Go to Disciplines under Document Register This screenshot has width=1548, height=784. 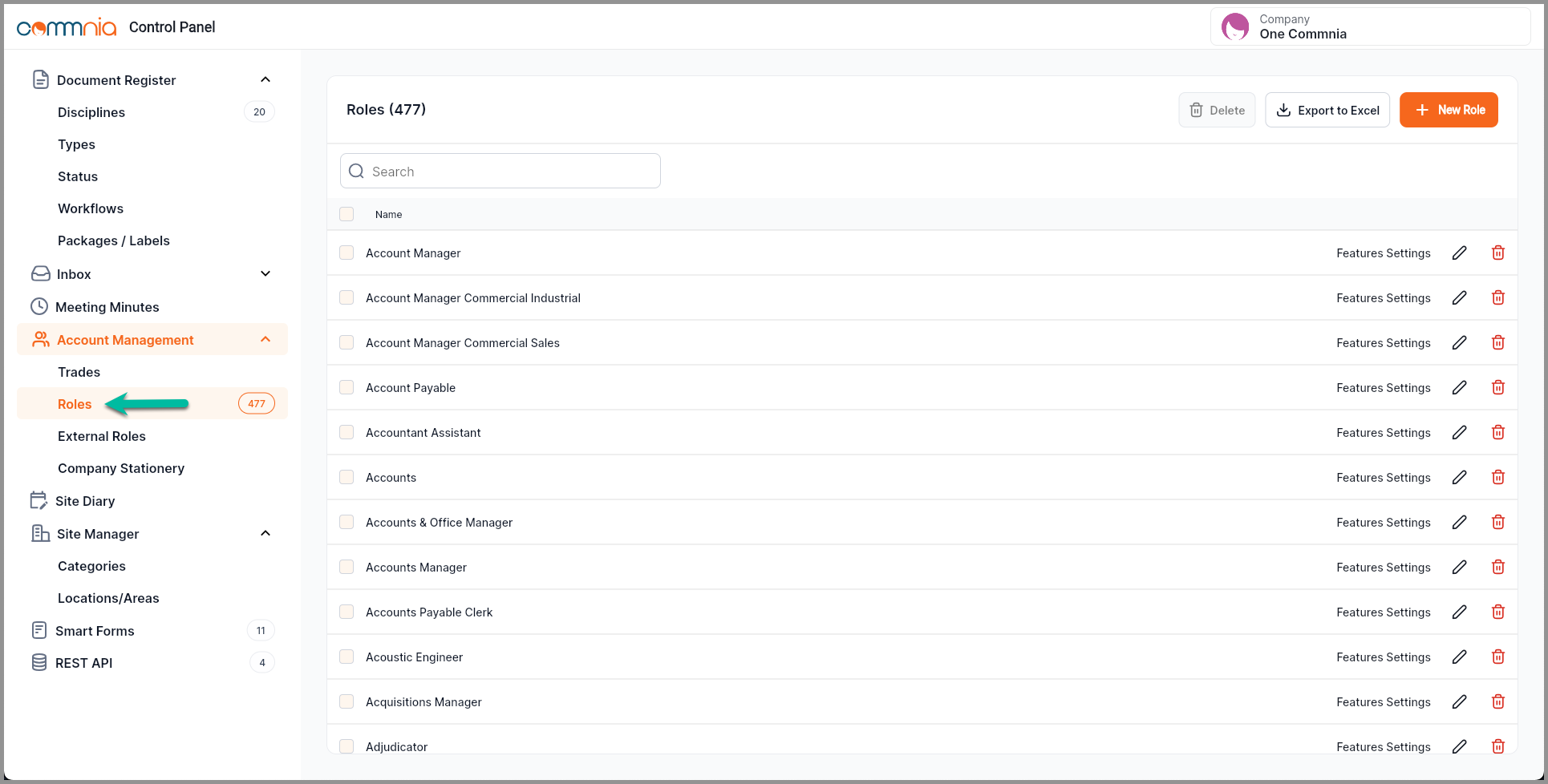pos(91,112)
